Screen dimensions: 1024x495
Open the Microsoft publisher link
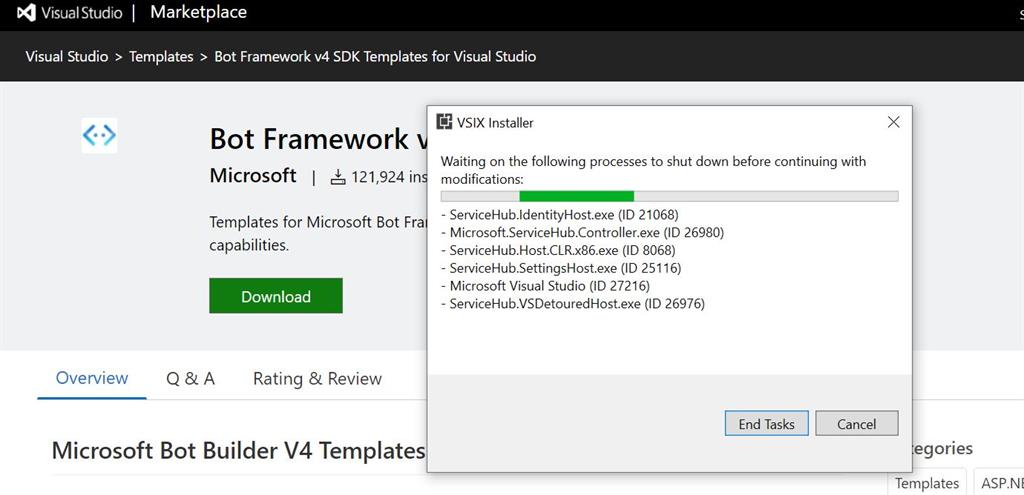253,175
